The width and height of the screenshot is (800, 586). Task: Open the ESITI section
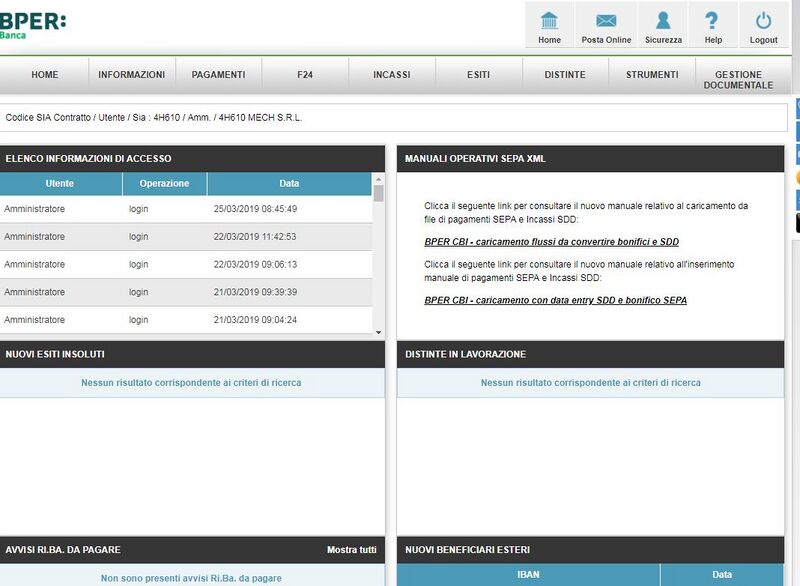point(476,73)
